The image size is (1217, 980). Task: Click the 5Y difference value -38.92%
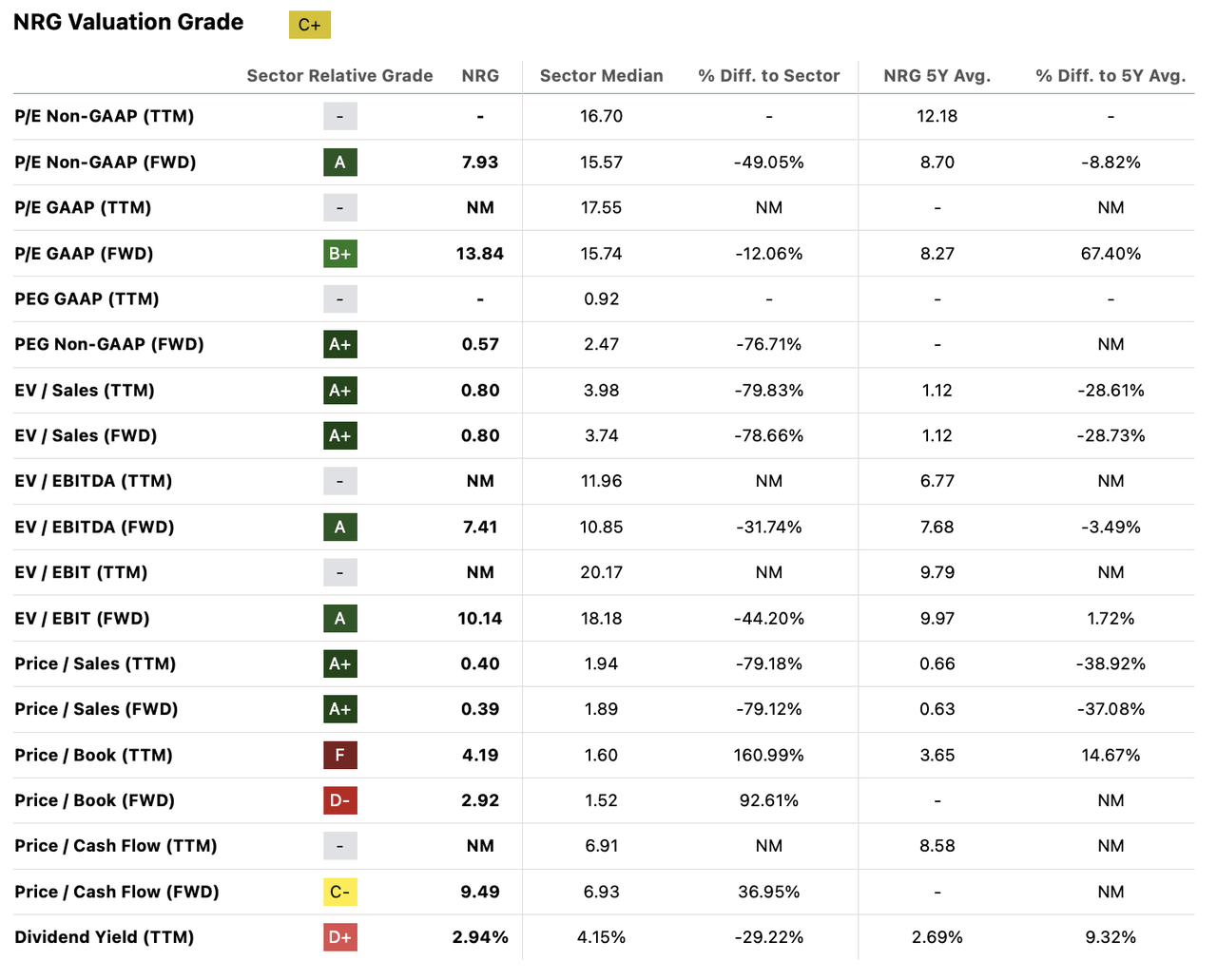1111,664
